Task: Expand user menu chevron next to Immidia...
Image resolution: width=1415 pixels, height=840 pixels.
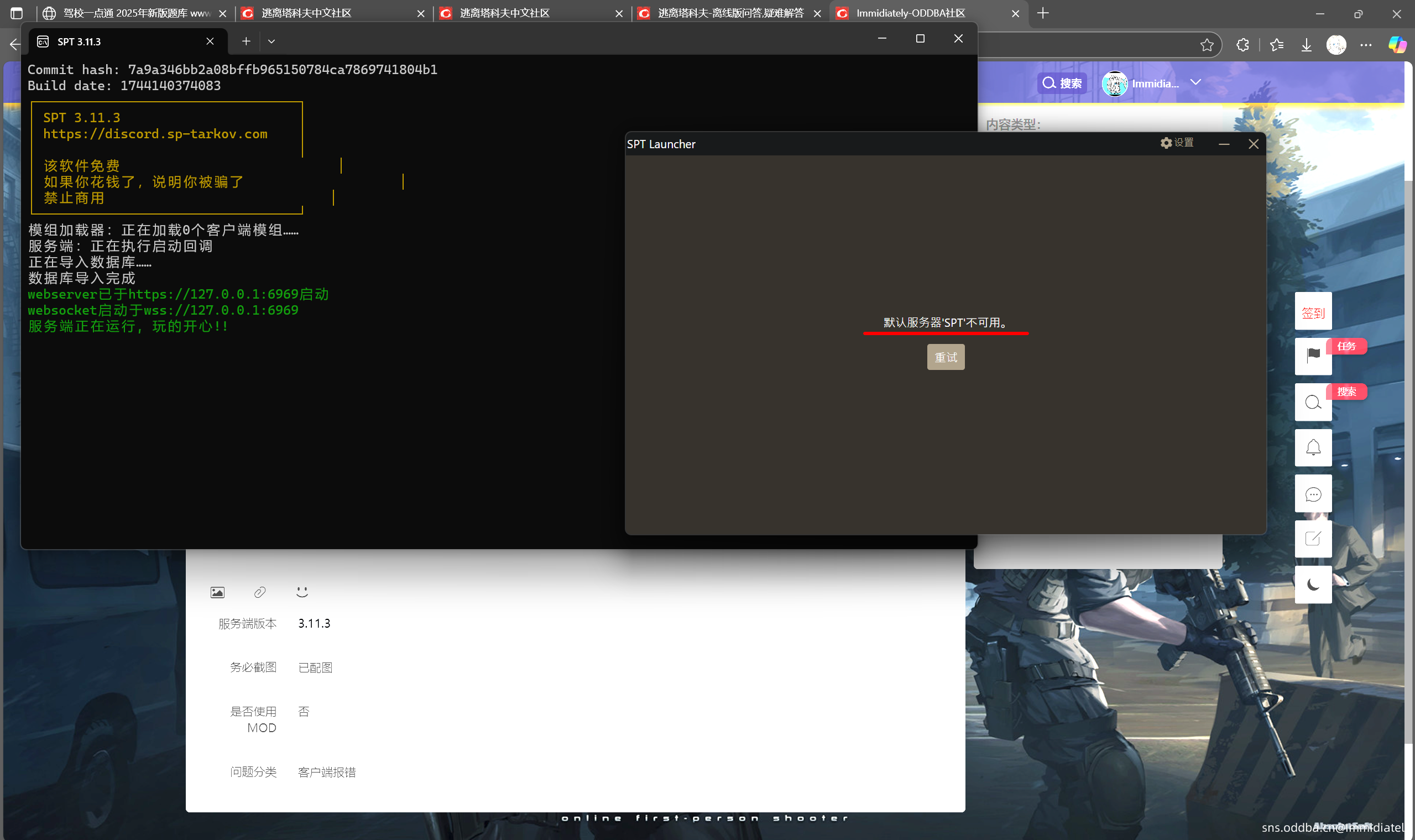Action: click(x=1195, y=82)
